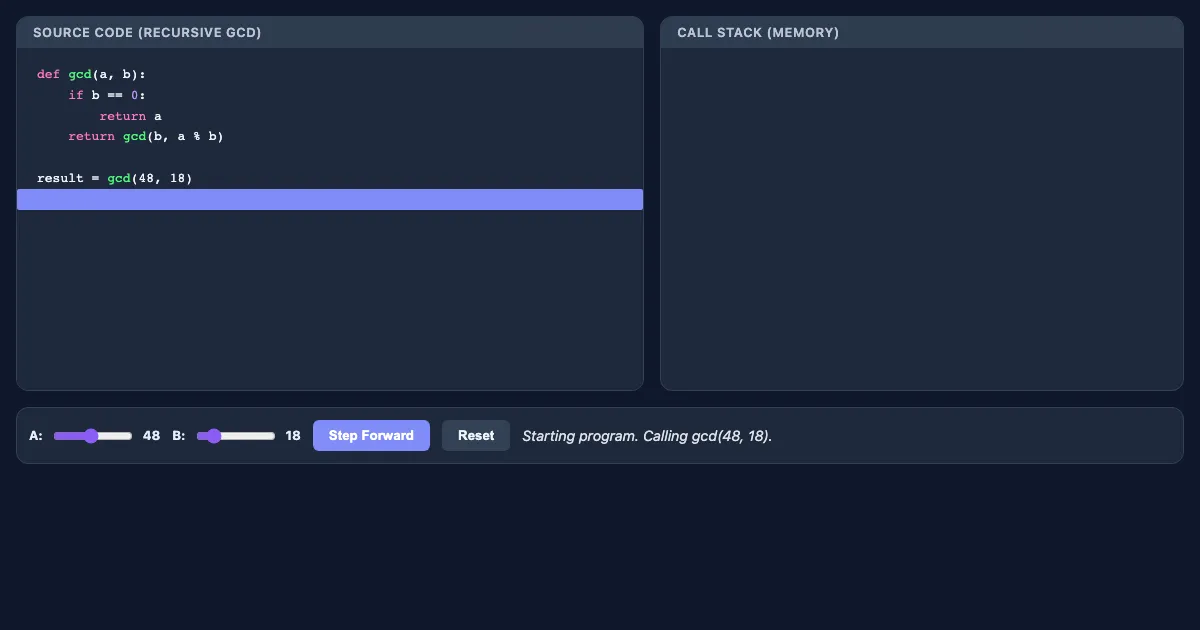This screenshot has height=630, width=1200.
Task: Select the 'if b == 0:' code line
Action: pos(330,95)
